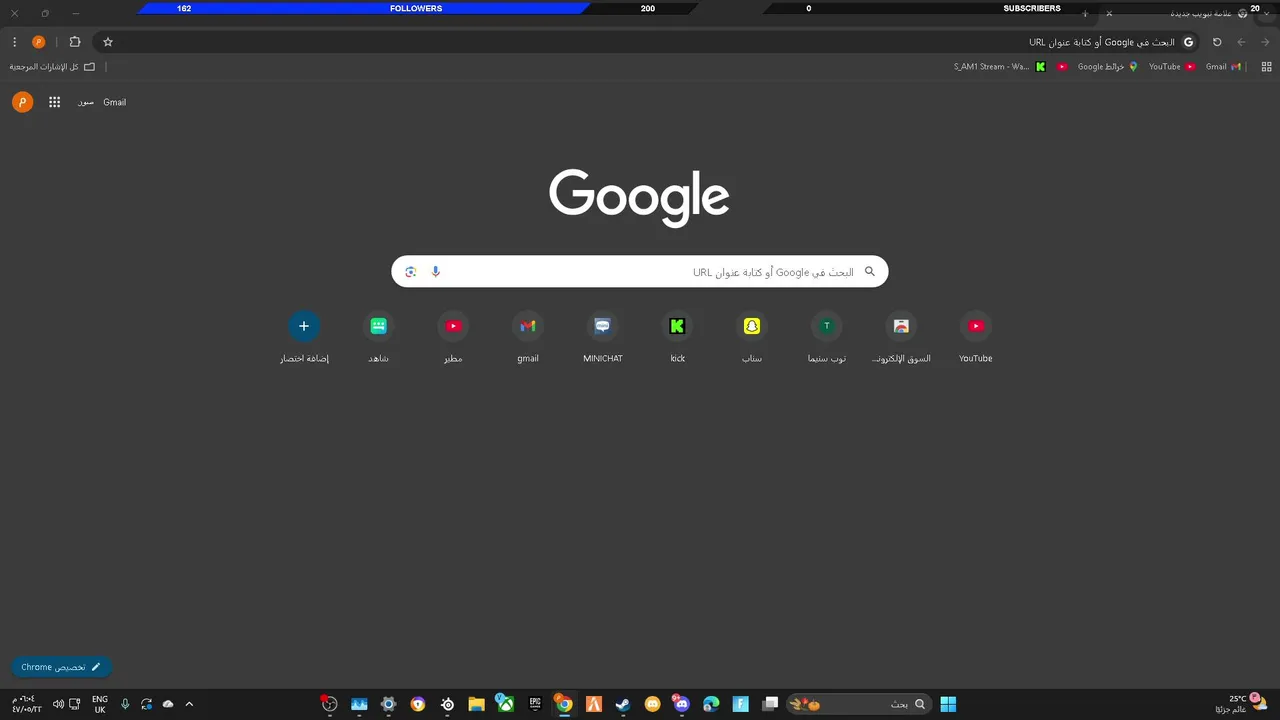
Task: Open the Chrome three-dot menu
Action: pos(14,42)
